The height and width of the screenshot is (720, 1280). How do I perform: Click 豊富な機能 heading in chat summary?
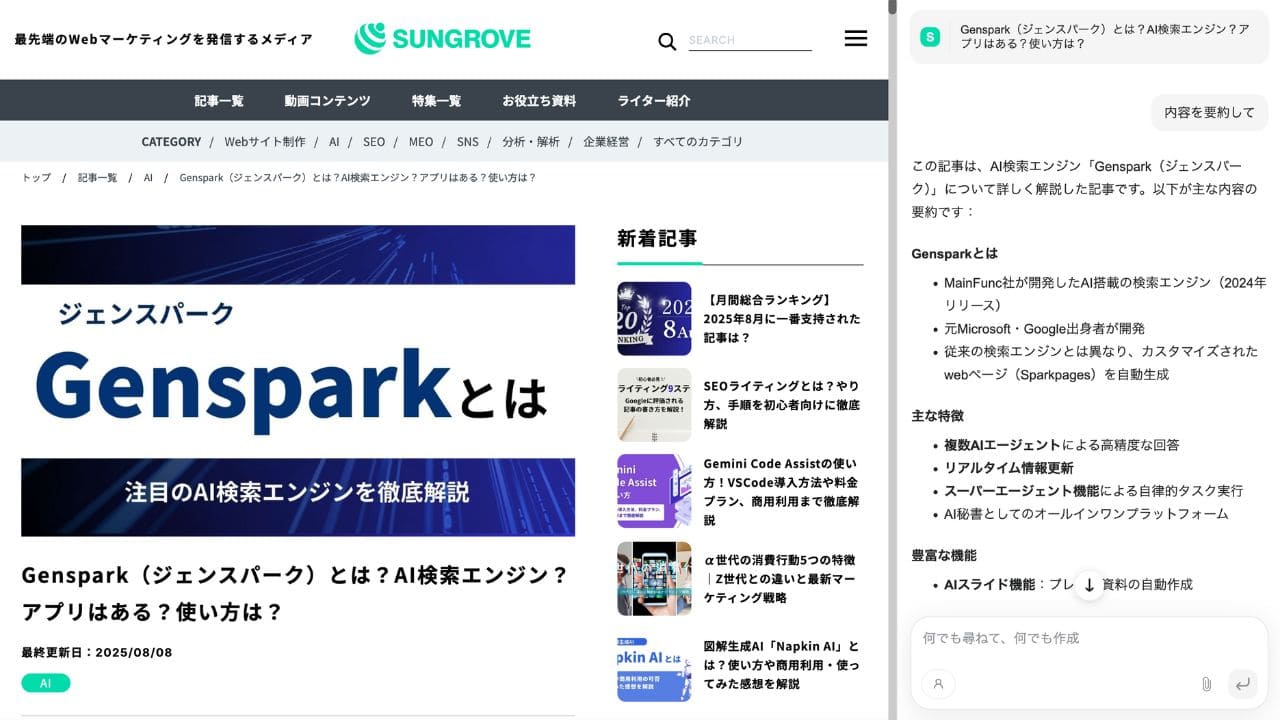click(944, 555)
